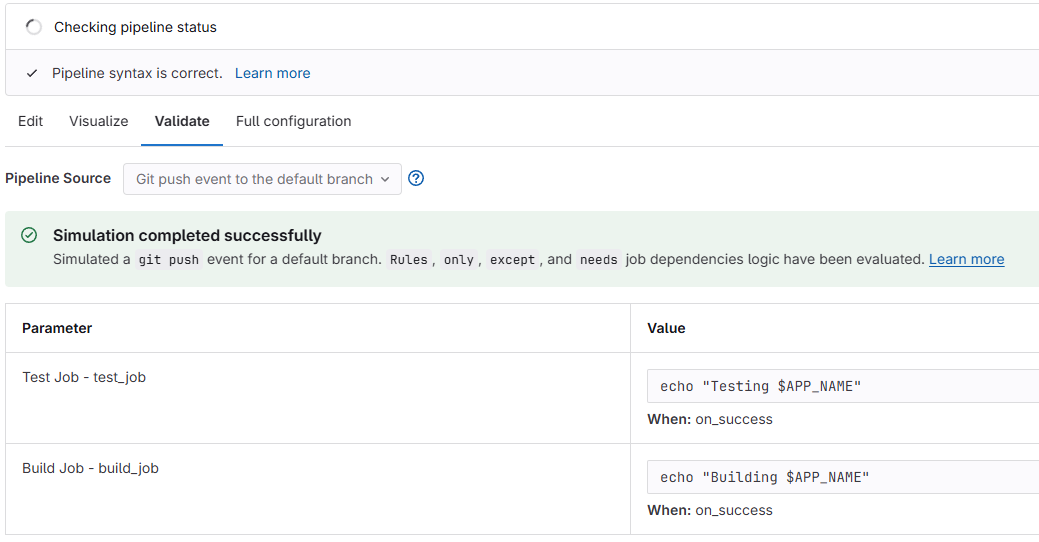The width and height of the screenshot is (1039, 542).
Task: Follow Learn more link next to Pipeline syntax message
Action: [272, 73]
